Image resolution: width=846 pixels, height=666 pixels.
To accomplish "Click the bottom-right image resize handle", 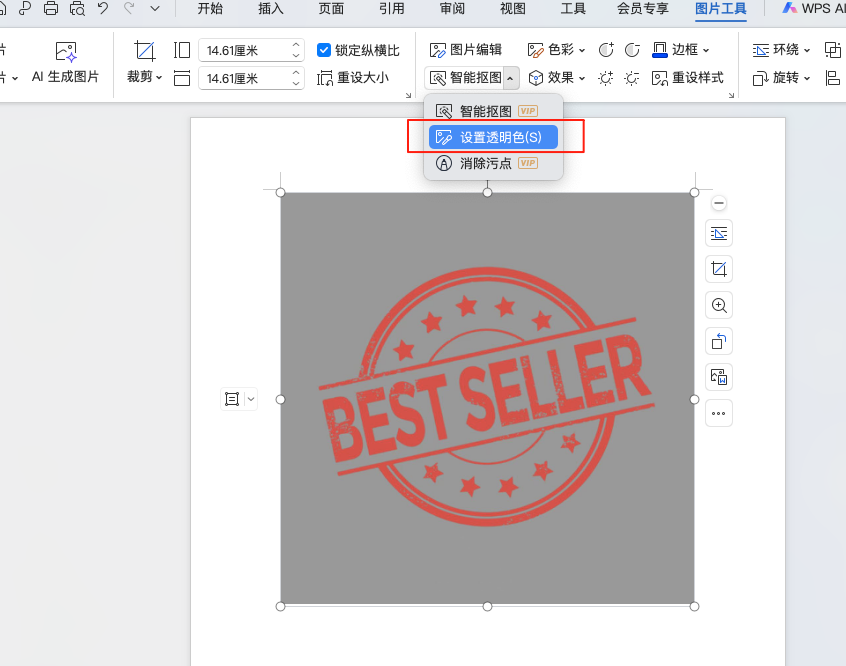I will click(x=694, y=606).
